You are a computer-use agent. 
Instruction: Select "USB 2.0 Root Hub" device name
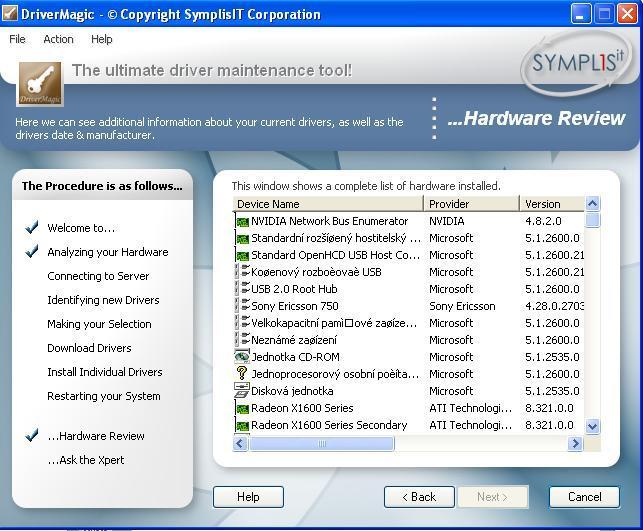click(x=294, y=289)
